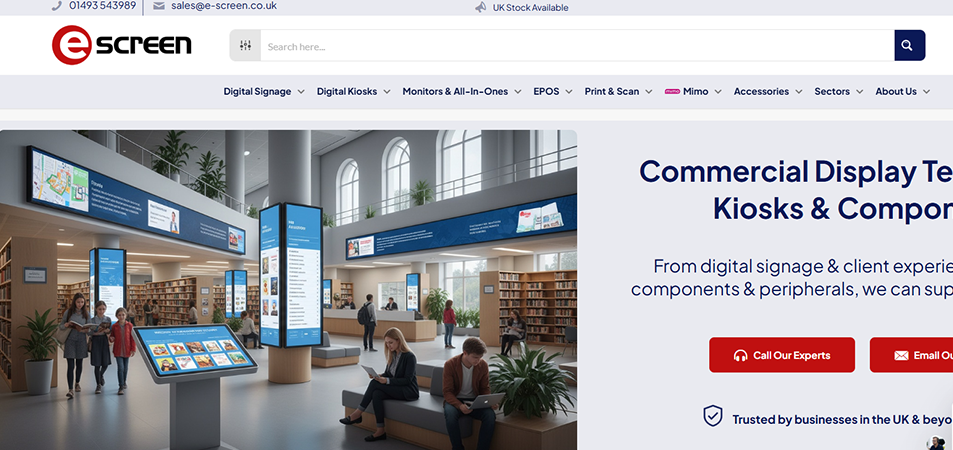Click the phone handset icon
Viewport: 953px width, 450px height.
(x=57, y=5)
